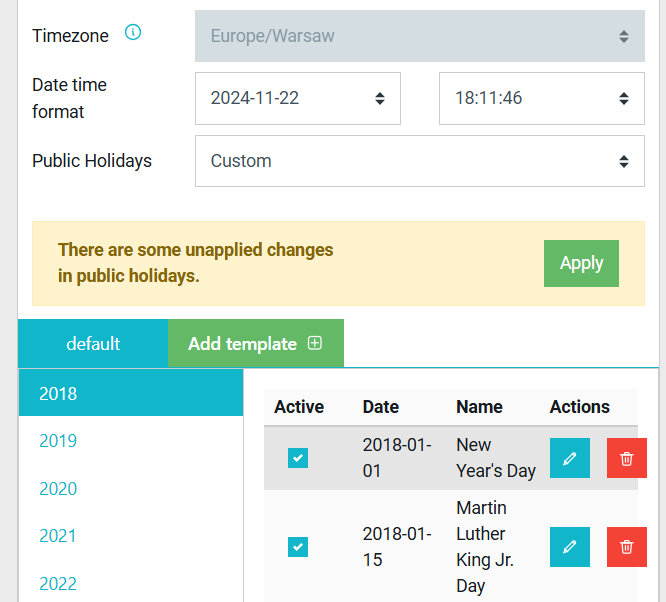Viewport: 666px width, 602px height.
Task: Click the unapplied changes warning message
Action: coord(195,263)
